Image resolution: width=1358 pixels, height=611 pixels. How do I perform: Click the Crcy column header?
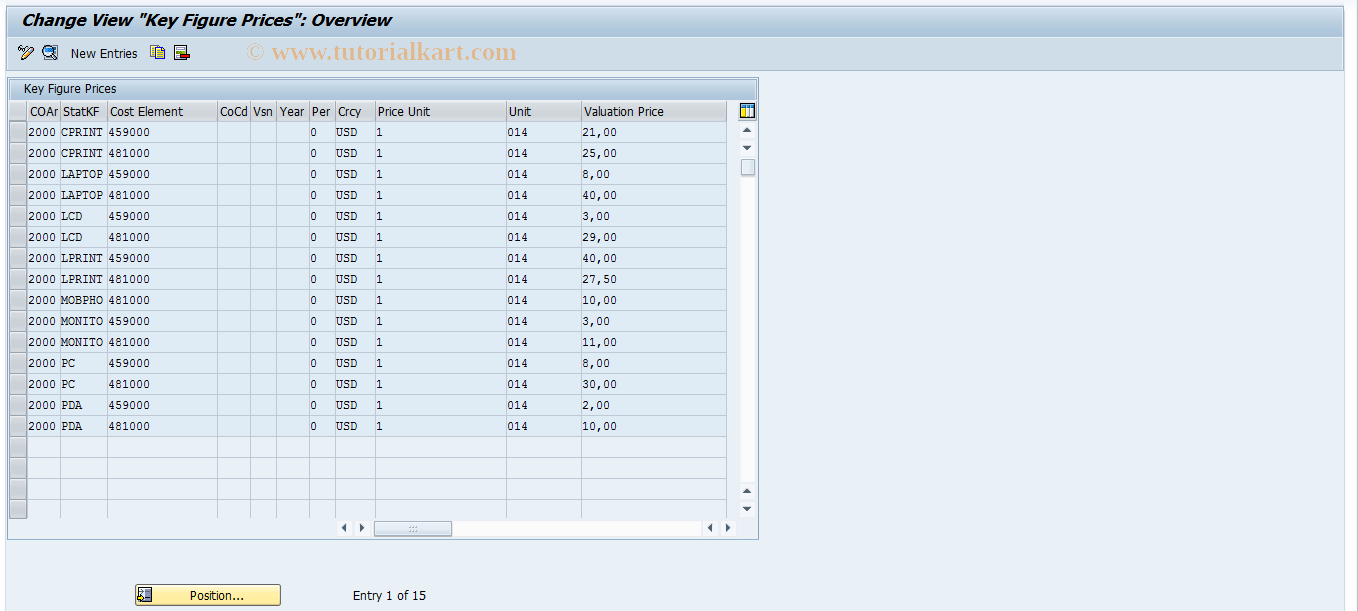[355, 111]
